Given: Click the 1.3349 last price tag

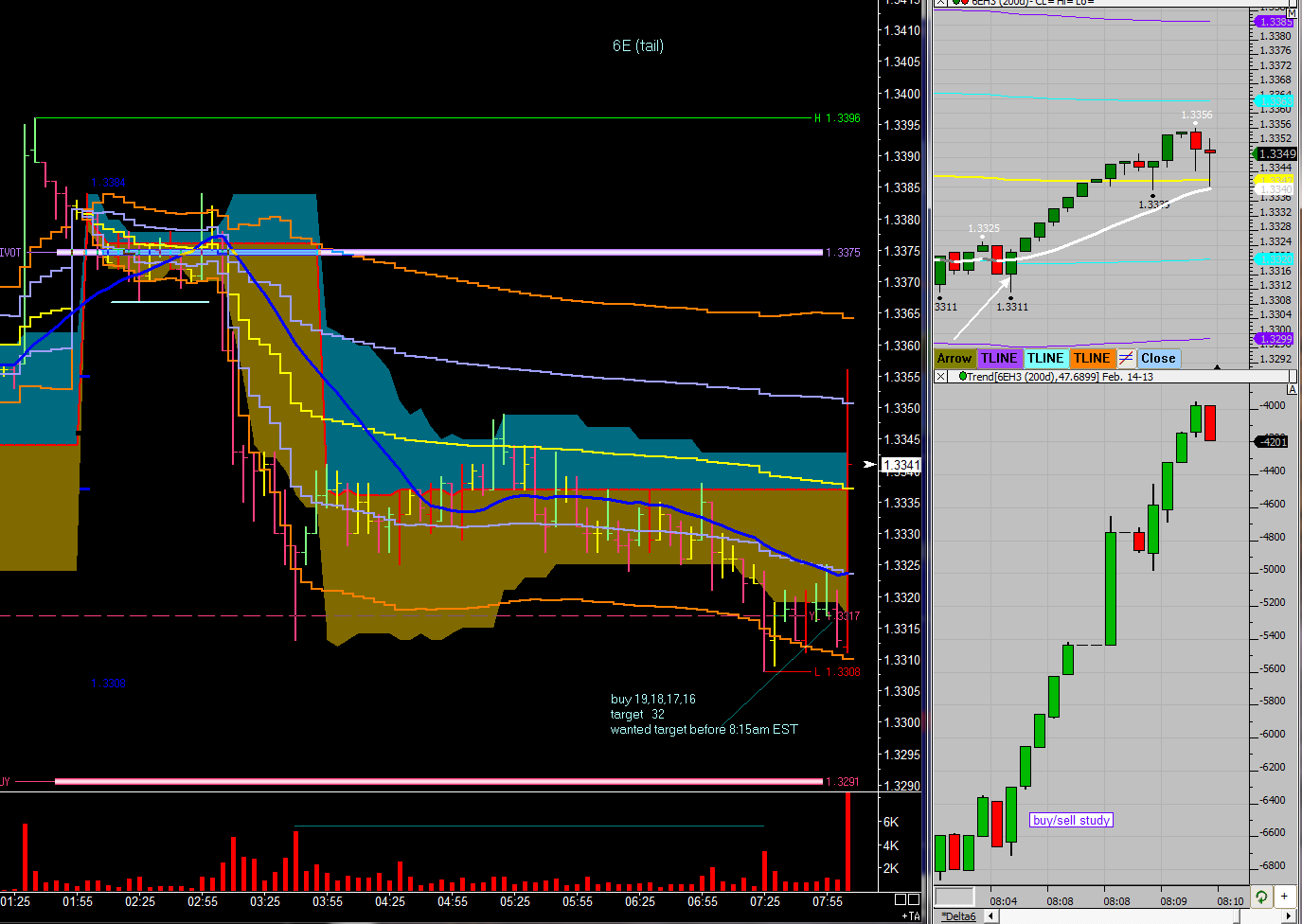Looking at the screenshot, I should pos(1276,154).
